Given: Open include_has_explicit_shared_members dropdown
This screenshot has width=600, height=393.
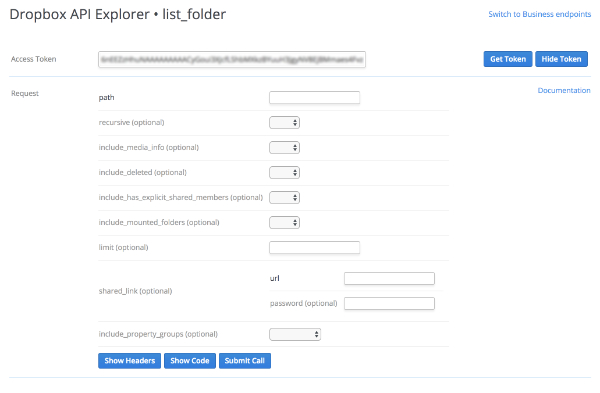Looking at the screenshot, I should (x=284, y=197).
